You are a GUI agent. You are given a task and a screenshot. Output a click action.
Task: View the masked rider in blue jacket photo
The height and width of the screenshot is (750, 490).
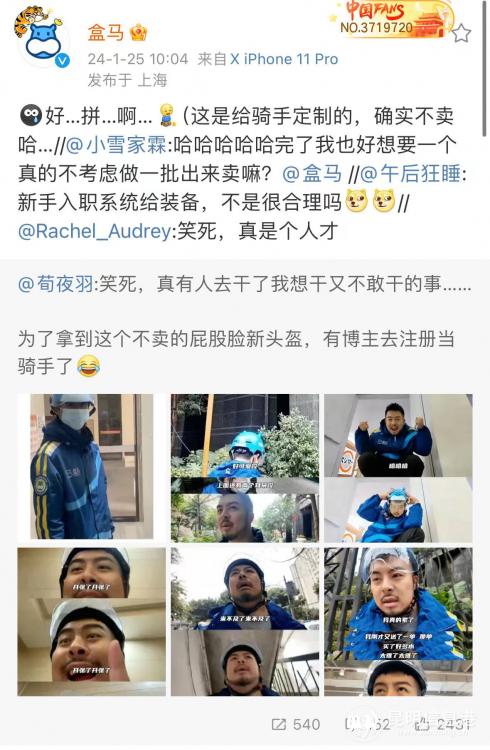[91, 467]
